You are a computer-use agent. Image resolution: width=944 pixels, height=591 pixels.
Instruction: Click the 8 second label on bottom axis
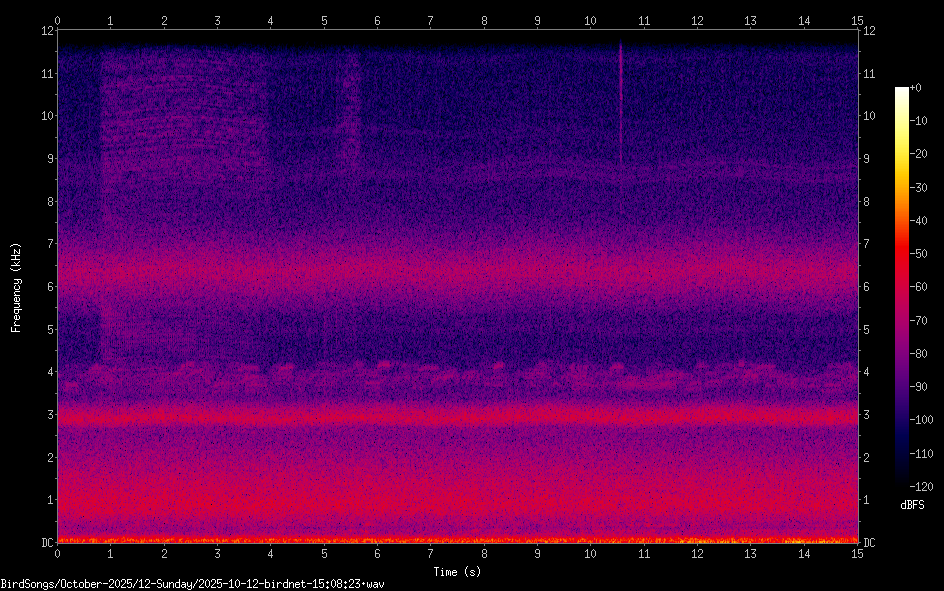click(x=484, y=553)
